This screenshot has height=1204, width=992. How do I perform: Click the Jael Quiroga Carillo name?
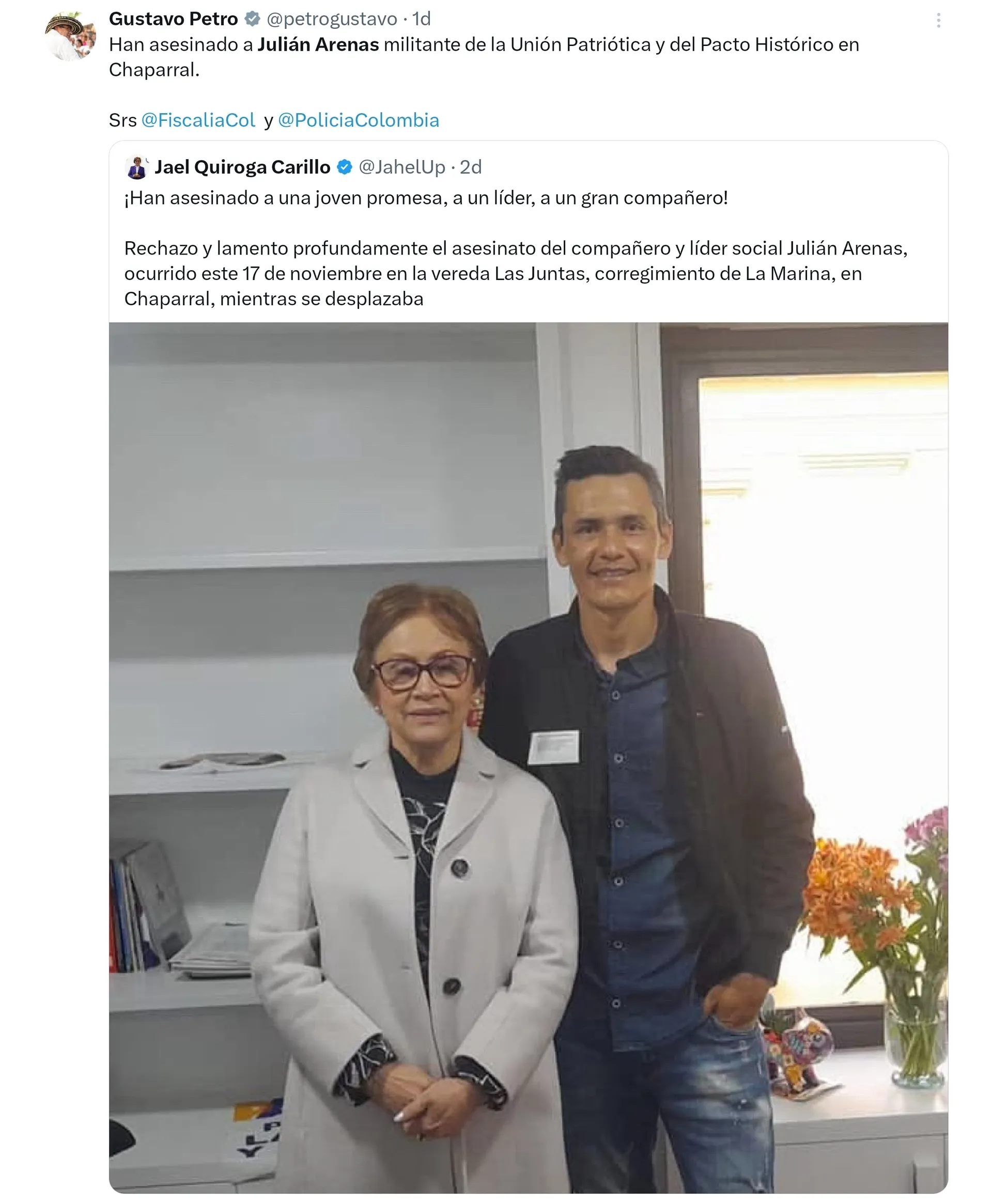pyautogui.click(x=242, y=167)
